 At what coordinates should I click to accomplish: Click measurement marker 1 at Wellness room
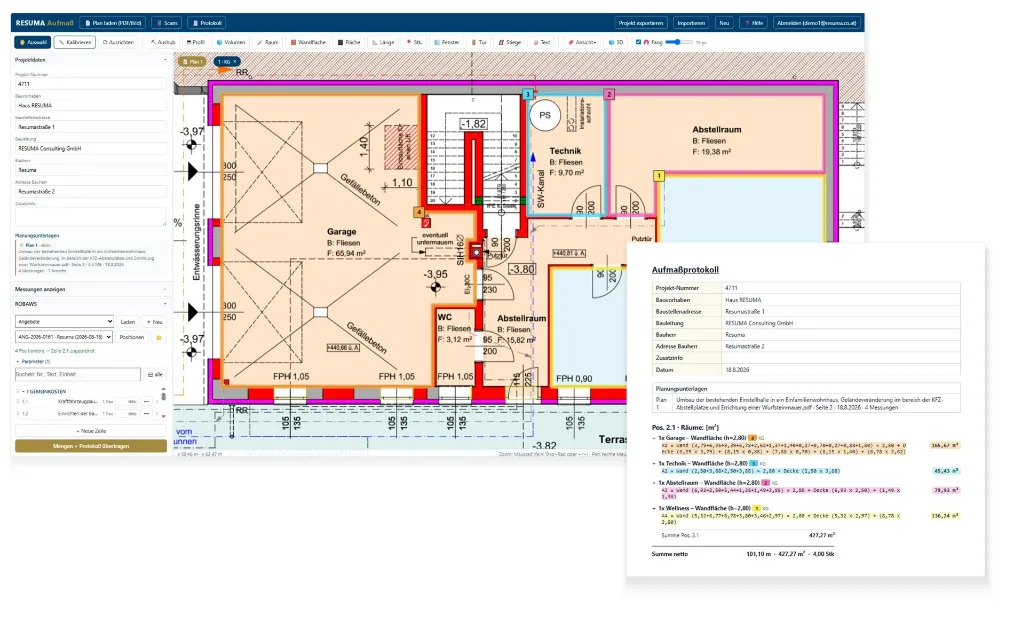pyautogui.click(x=659, y=175)
